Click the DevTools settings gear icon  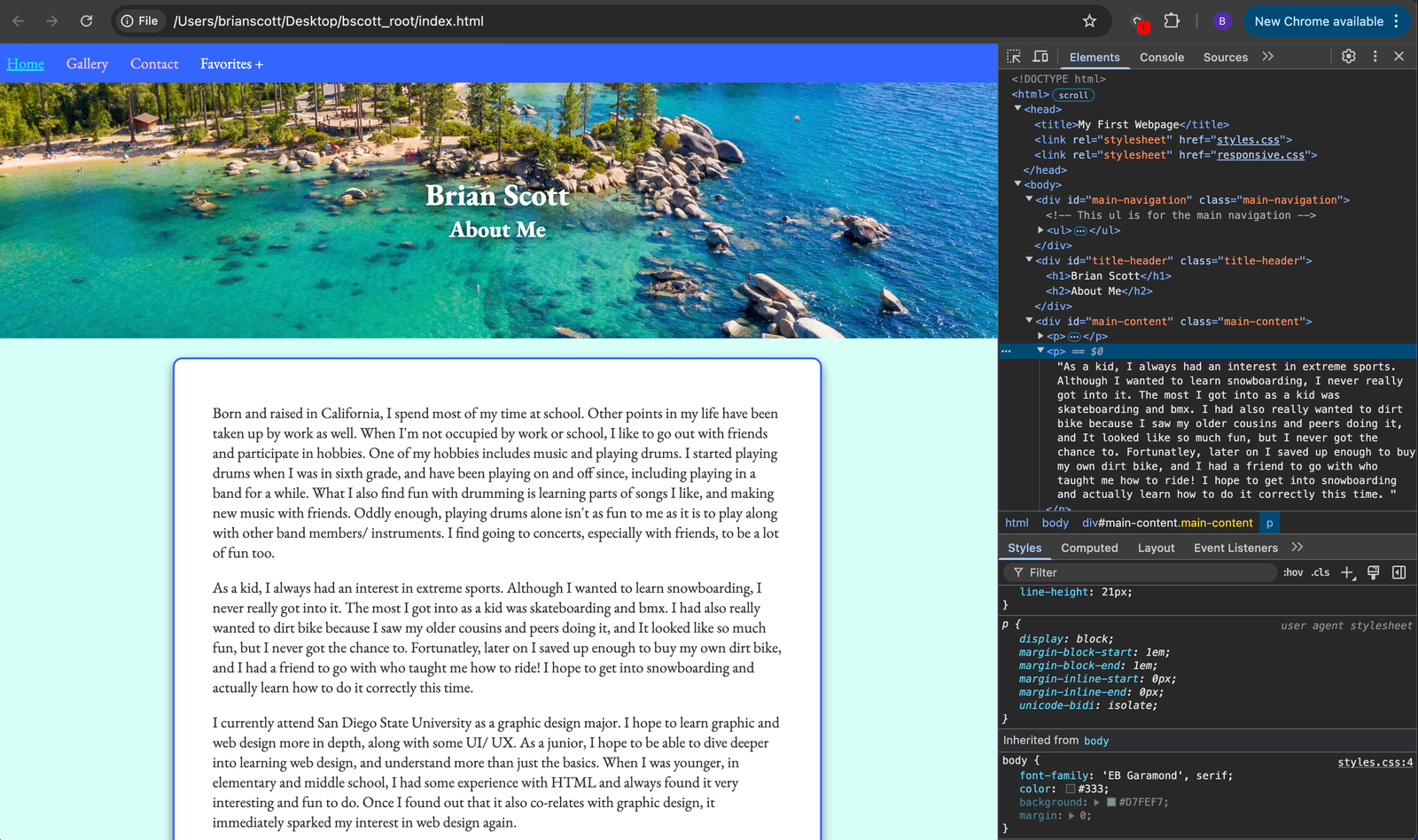(1348, 57)
